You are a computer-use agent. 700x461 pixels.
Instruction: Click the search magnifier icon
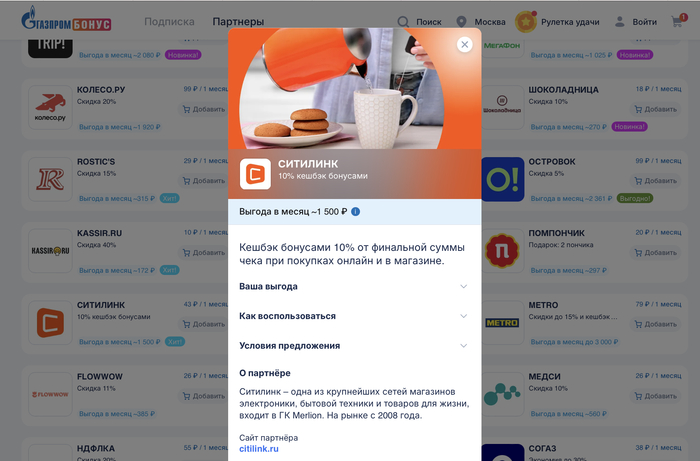point(403,22)
